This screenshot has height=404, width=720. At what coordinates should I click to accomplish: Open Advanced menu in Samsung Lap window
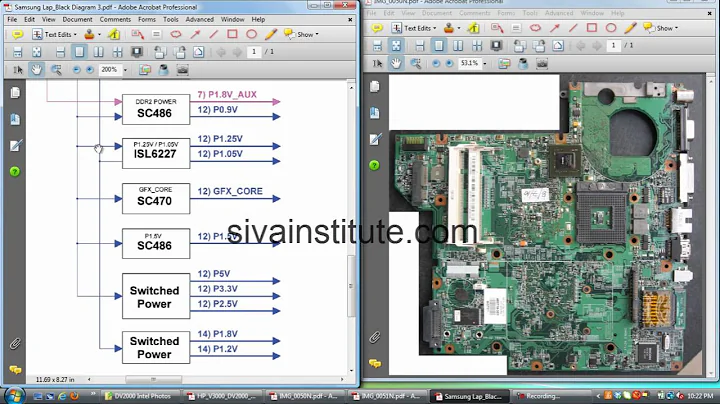[x=200, y=20]
